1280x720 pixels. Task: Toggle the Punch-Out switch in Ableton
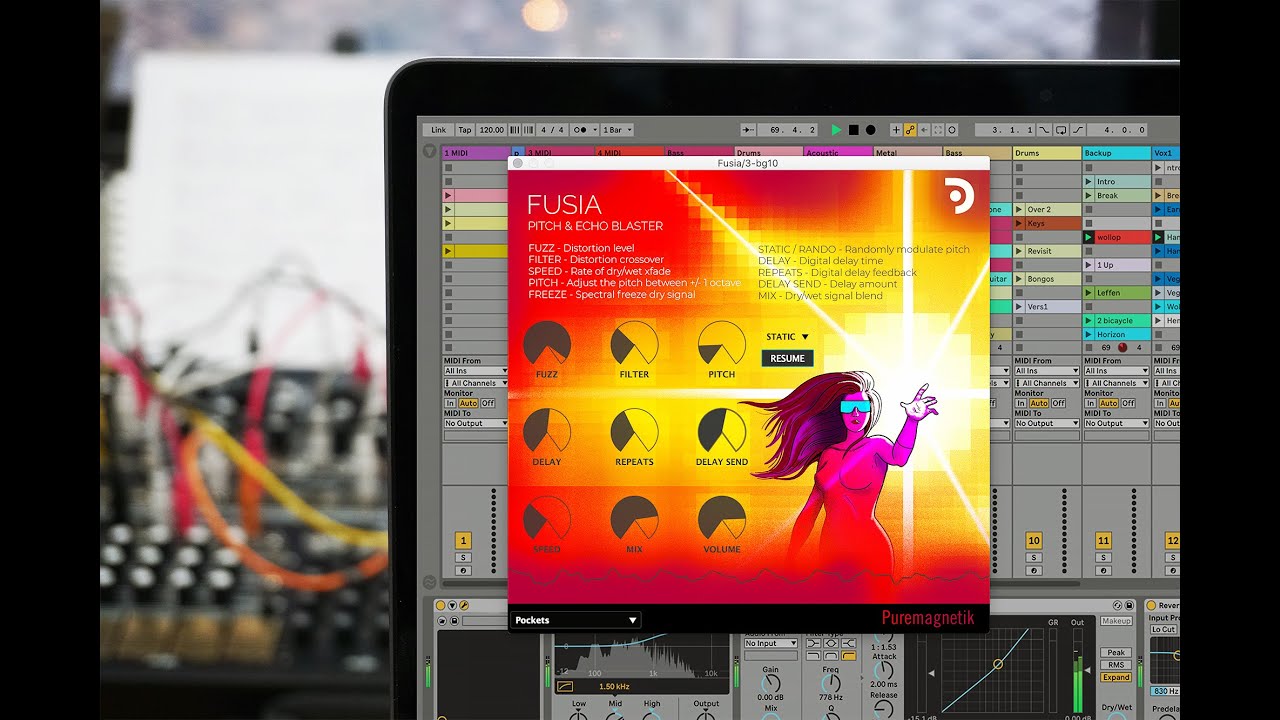(x=1078, y=130)
